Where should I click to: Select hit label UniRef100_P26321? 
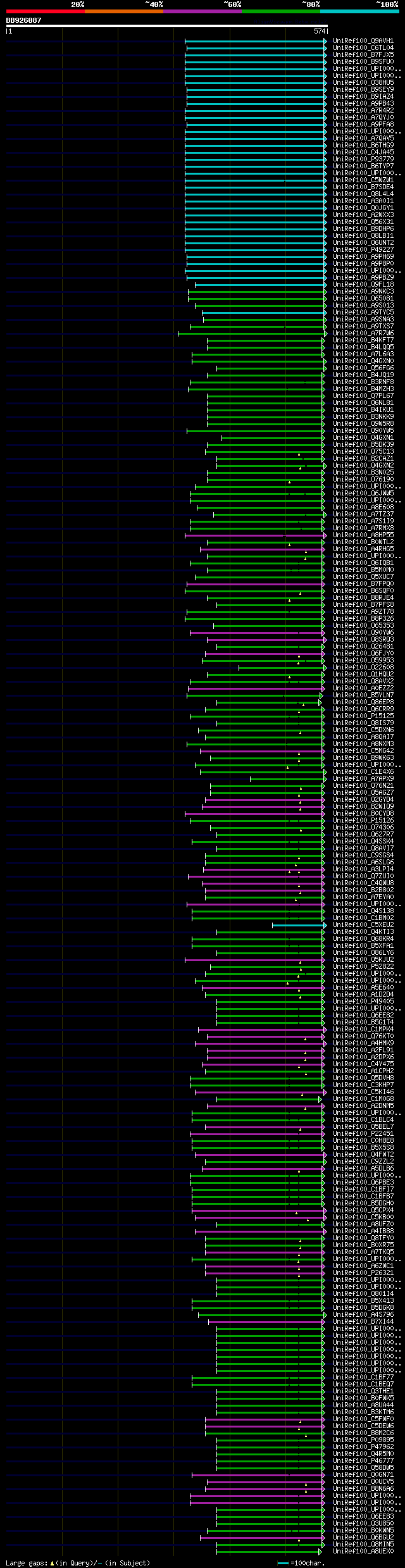pyautogui.click(x=363, y=1272)
